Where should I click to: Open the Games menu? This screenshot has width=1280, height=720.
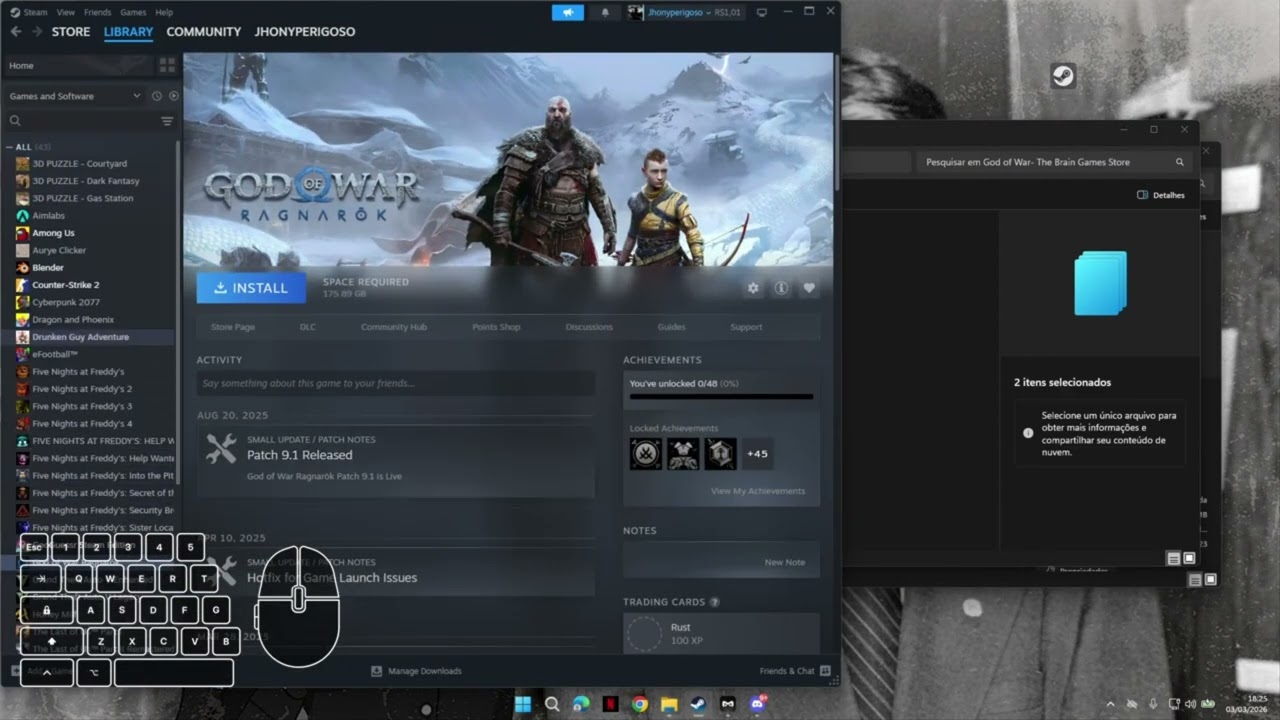133,12
